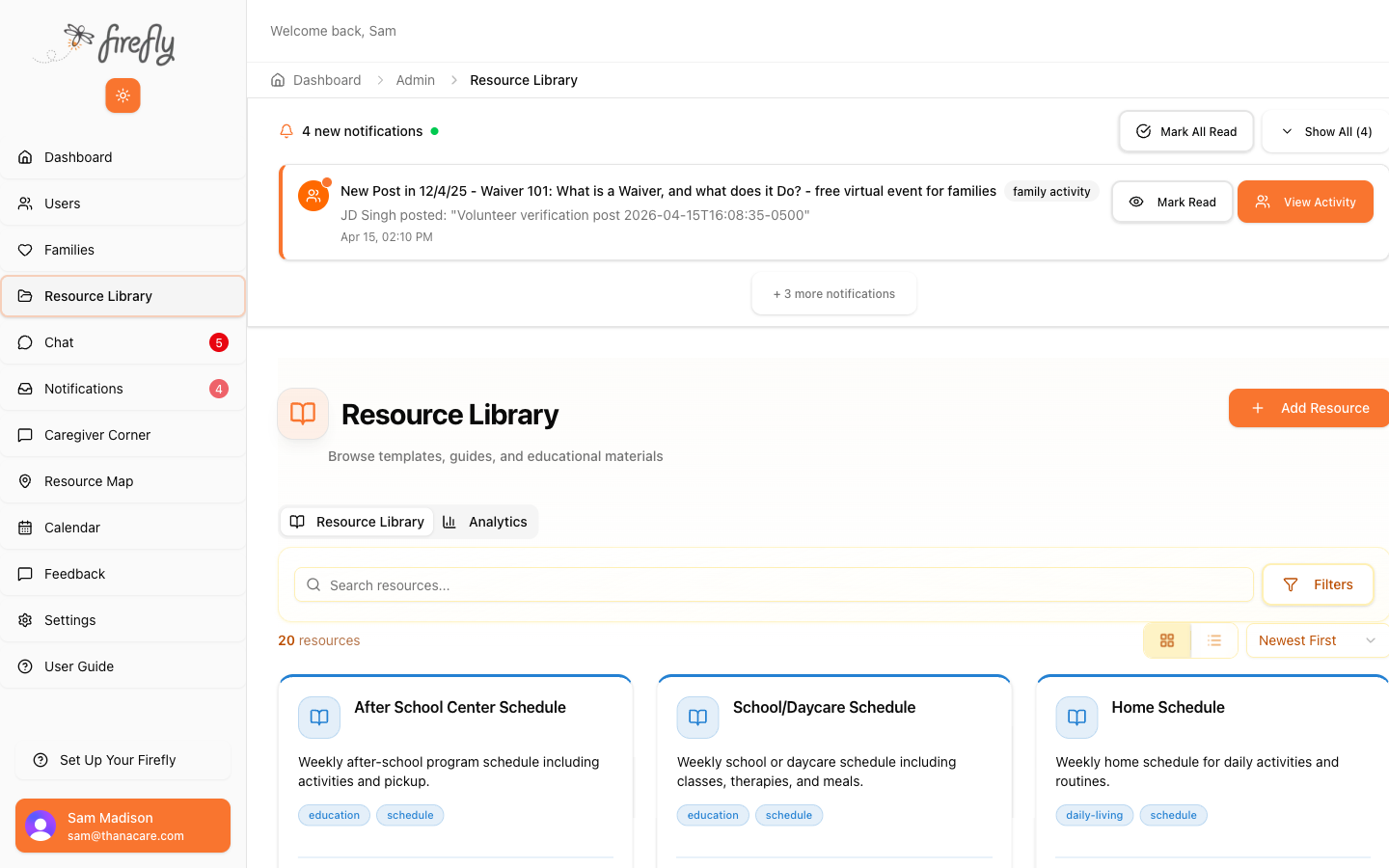Click education tag on After School card
Image resolution: width=1389 pixels, height=868 pixels.
coord(334,815)
